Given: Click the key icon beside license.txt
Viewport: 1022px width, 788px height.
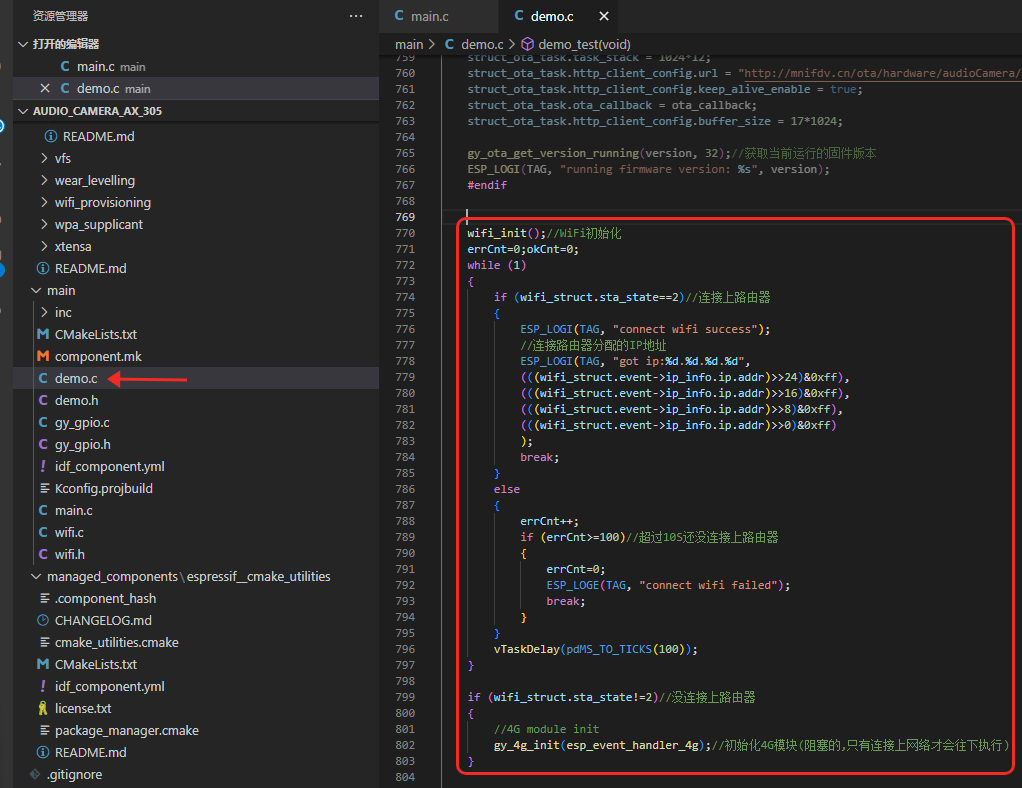Looking at the screenshot, I should pos(43,708).
